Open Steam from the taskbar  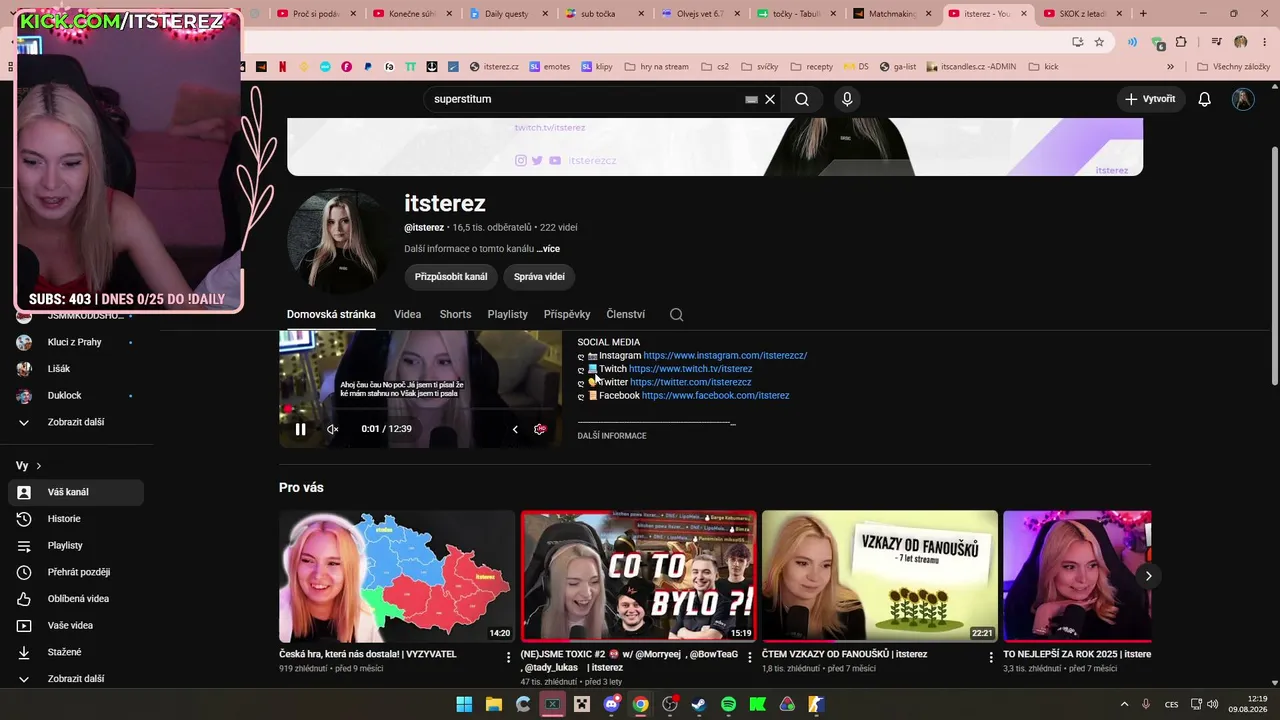[x=699, y=704]
